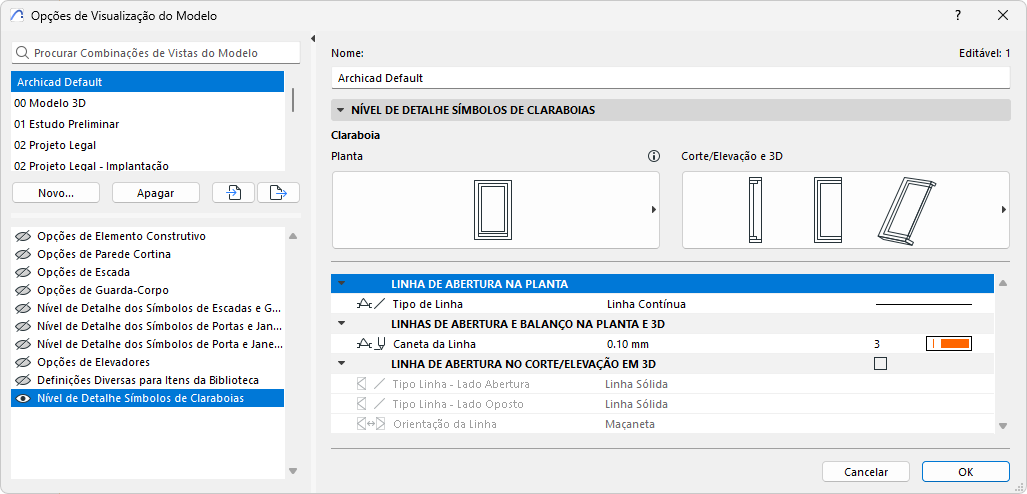Click the collapse left panel arrow

(313, 39)
